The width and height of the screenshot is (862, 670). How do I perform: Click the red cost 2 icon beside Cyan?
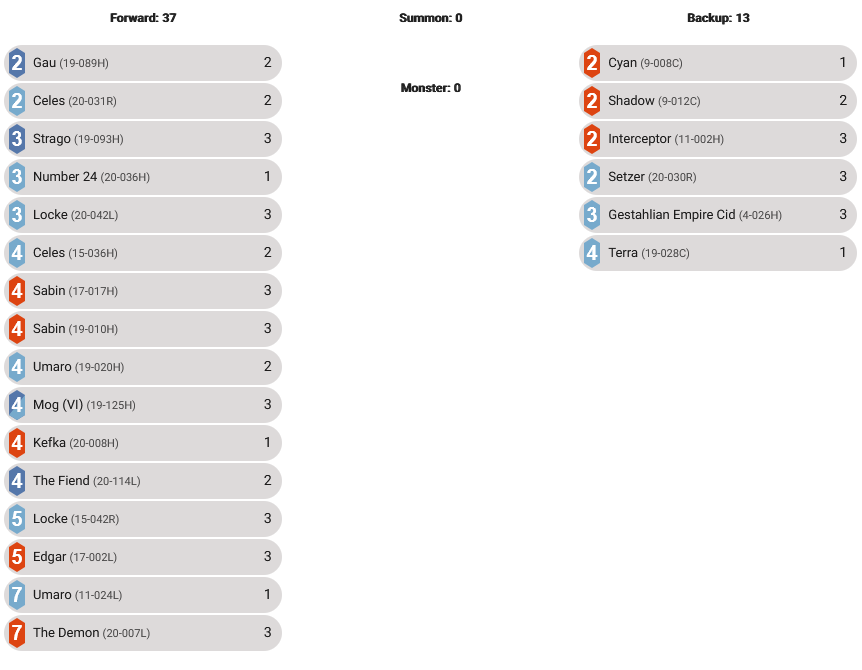(x=592, y=63)
